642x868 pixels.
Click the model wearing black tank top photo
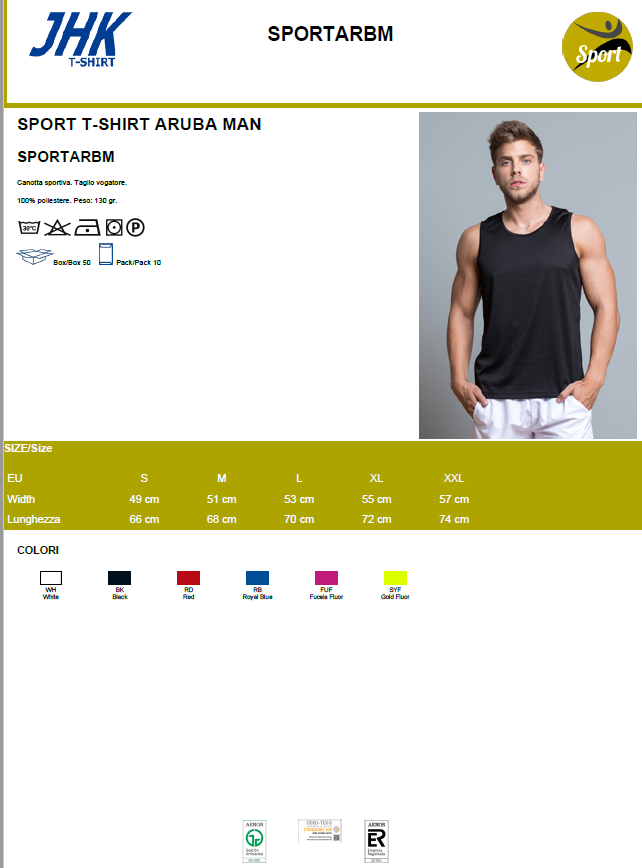pos(527,275)
